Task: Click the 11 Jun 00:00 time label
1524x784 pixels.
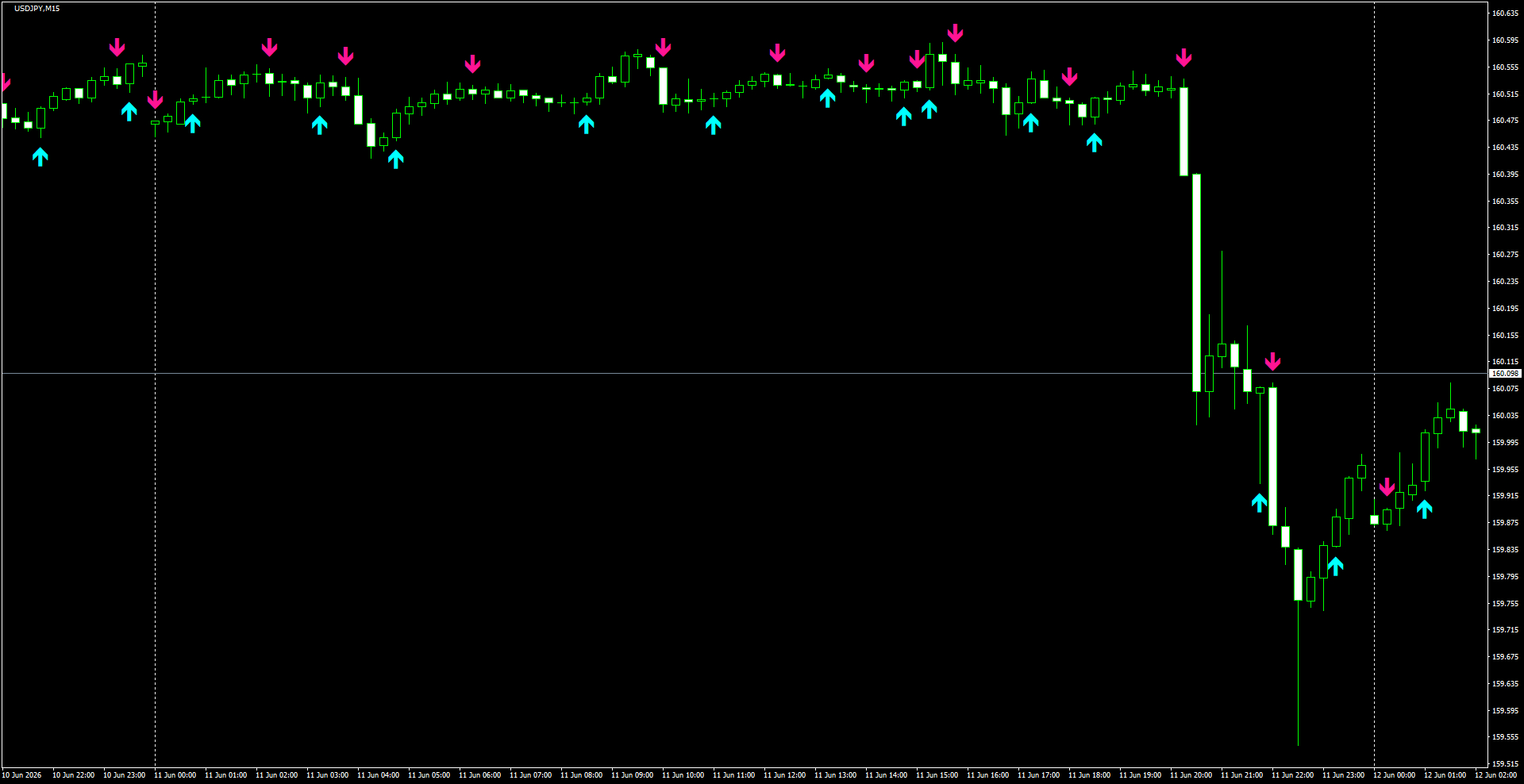Action: coord(175,775)
